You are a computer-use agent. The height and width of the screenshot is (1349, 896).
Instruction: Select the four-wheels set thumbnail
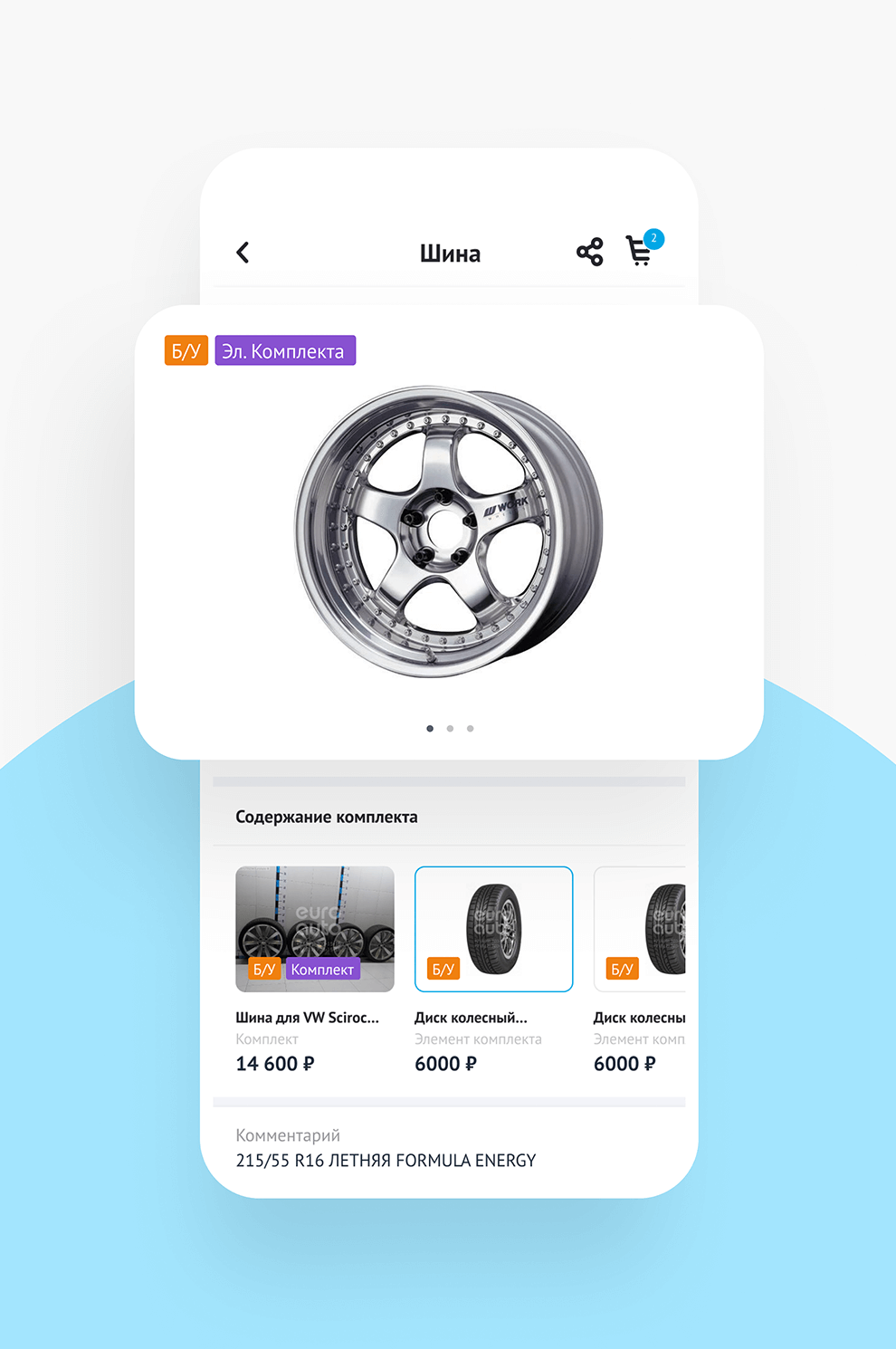tap(315, 929)
